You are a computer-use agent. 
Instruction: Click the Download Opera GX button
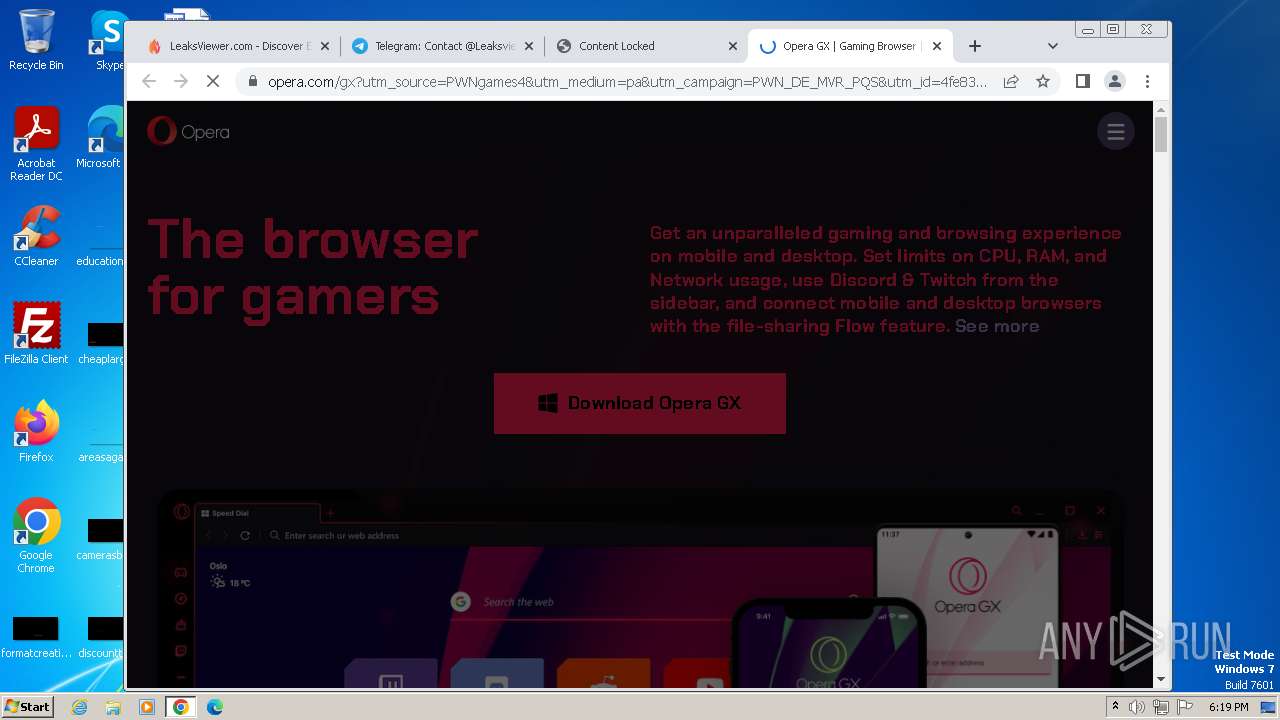tap(640, 403)
